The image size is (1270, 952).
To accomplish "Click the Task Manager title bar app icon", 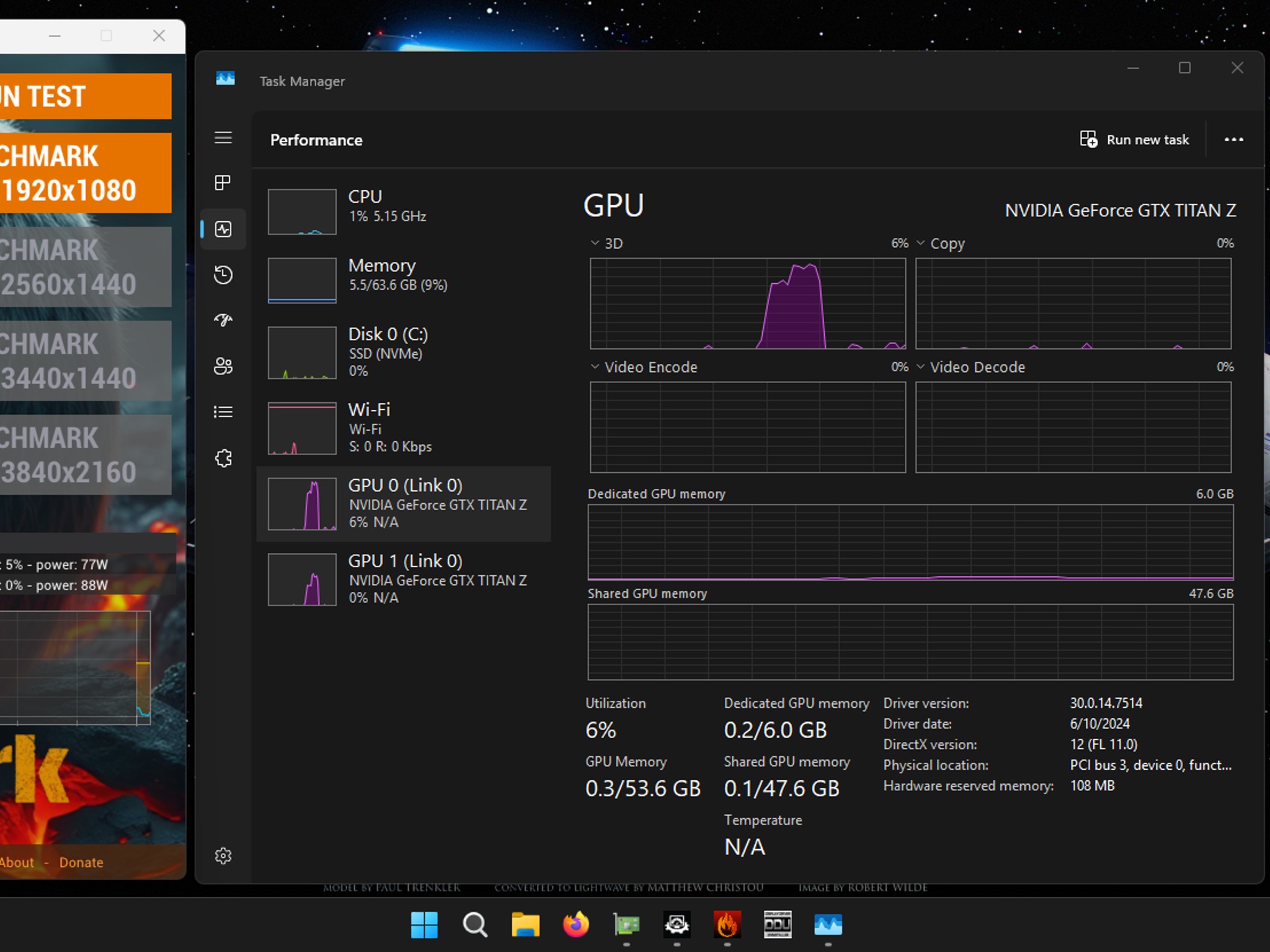I will (x=225, y=79).
